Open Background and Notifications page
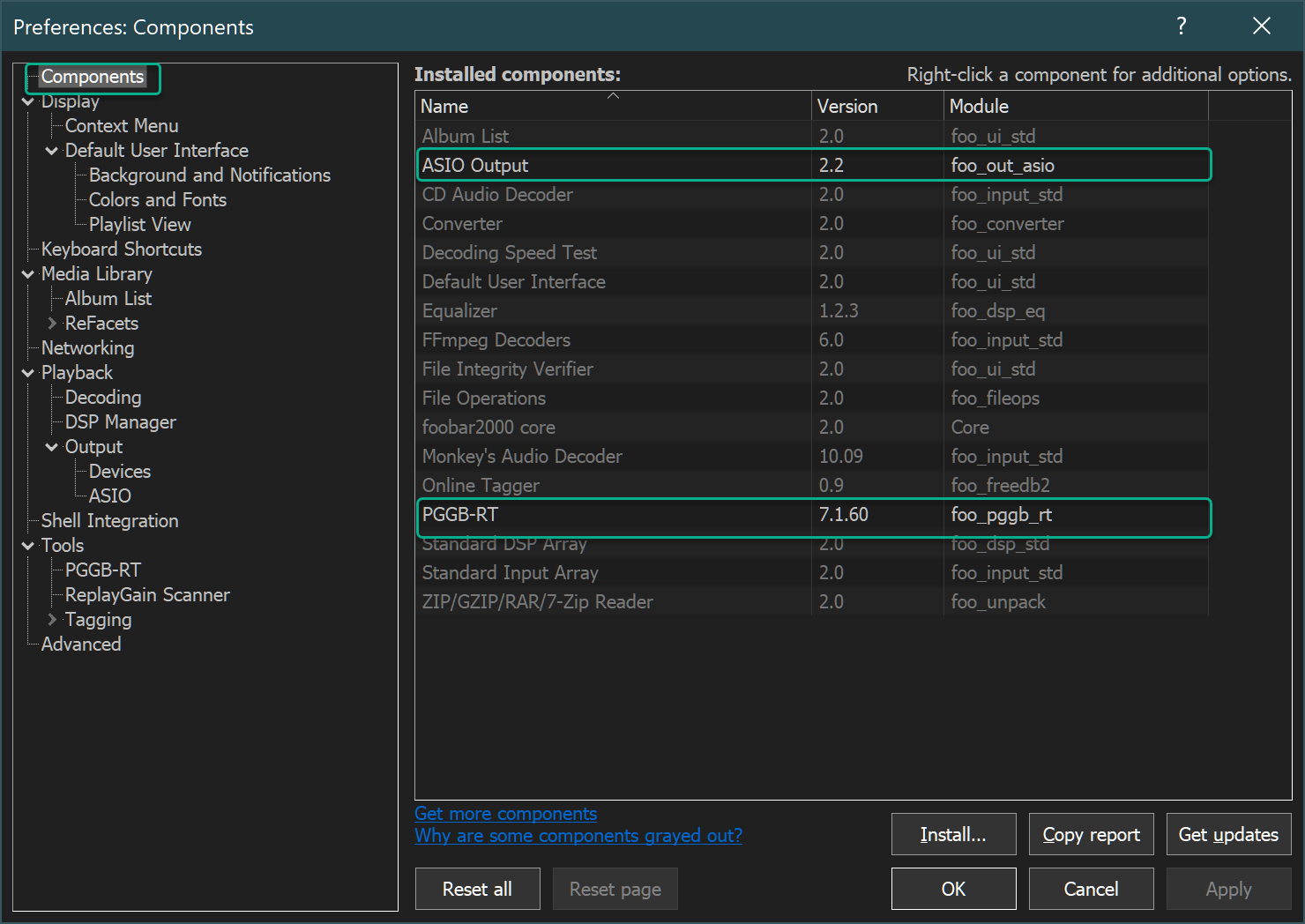 coord(210,175)
